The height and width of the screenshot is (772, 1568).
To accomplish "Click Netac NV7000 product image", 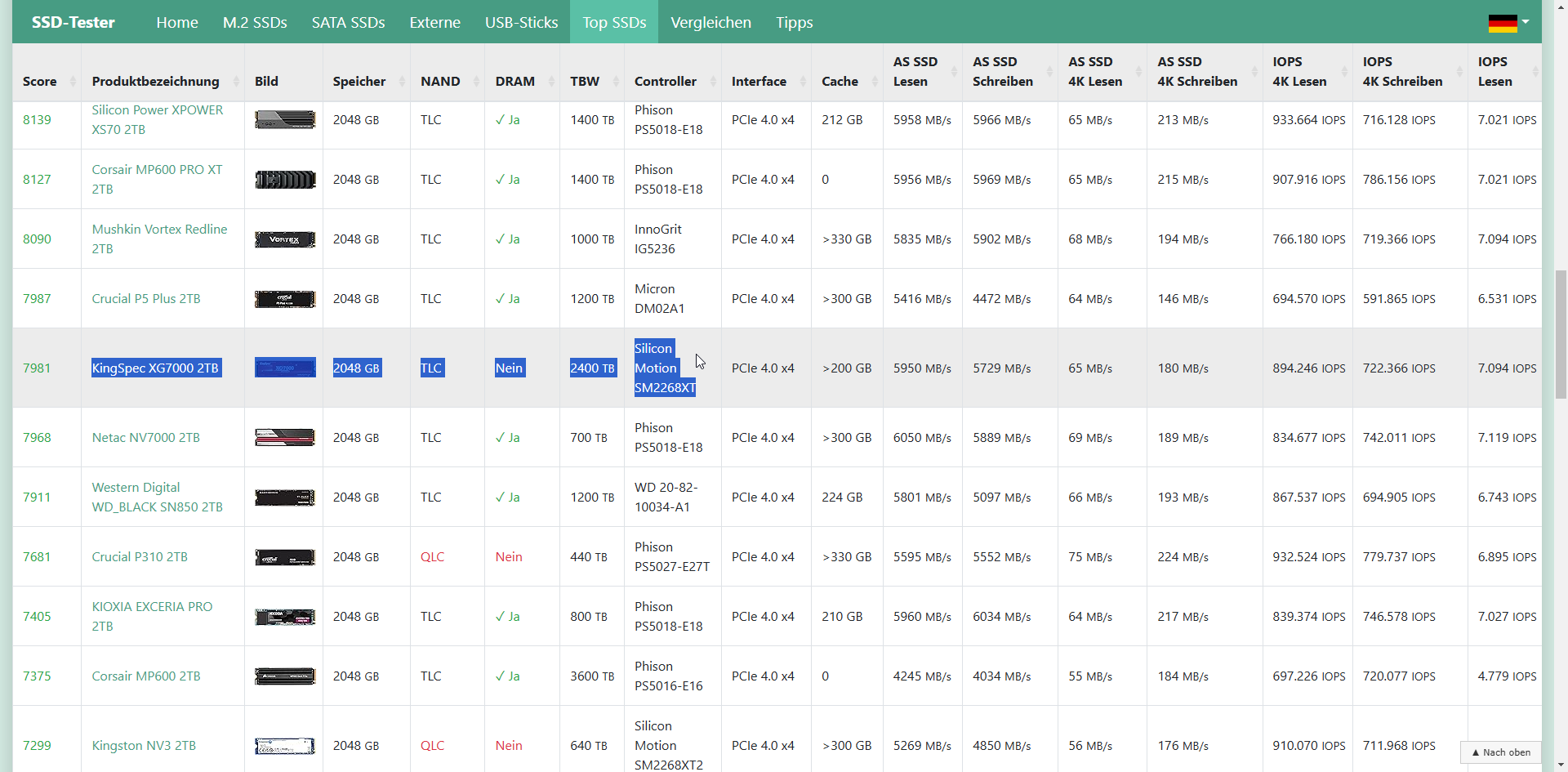I will pos(285,438).
